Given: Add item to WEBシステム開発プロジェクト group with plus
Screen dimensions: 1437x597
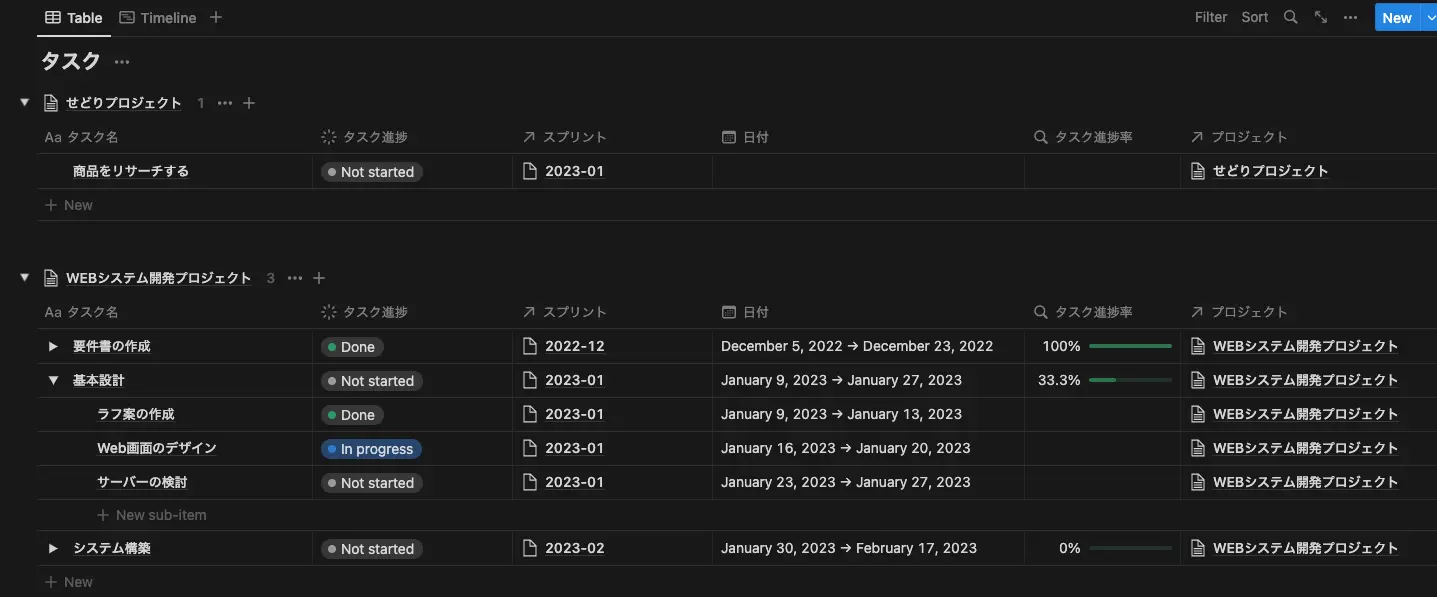Looking at the screenshot, I should (x=319, y=278).
